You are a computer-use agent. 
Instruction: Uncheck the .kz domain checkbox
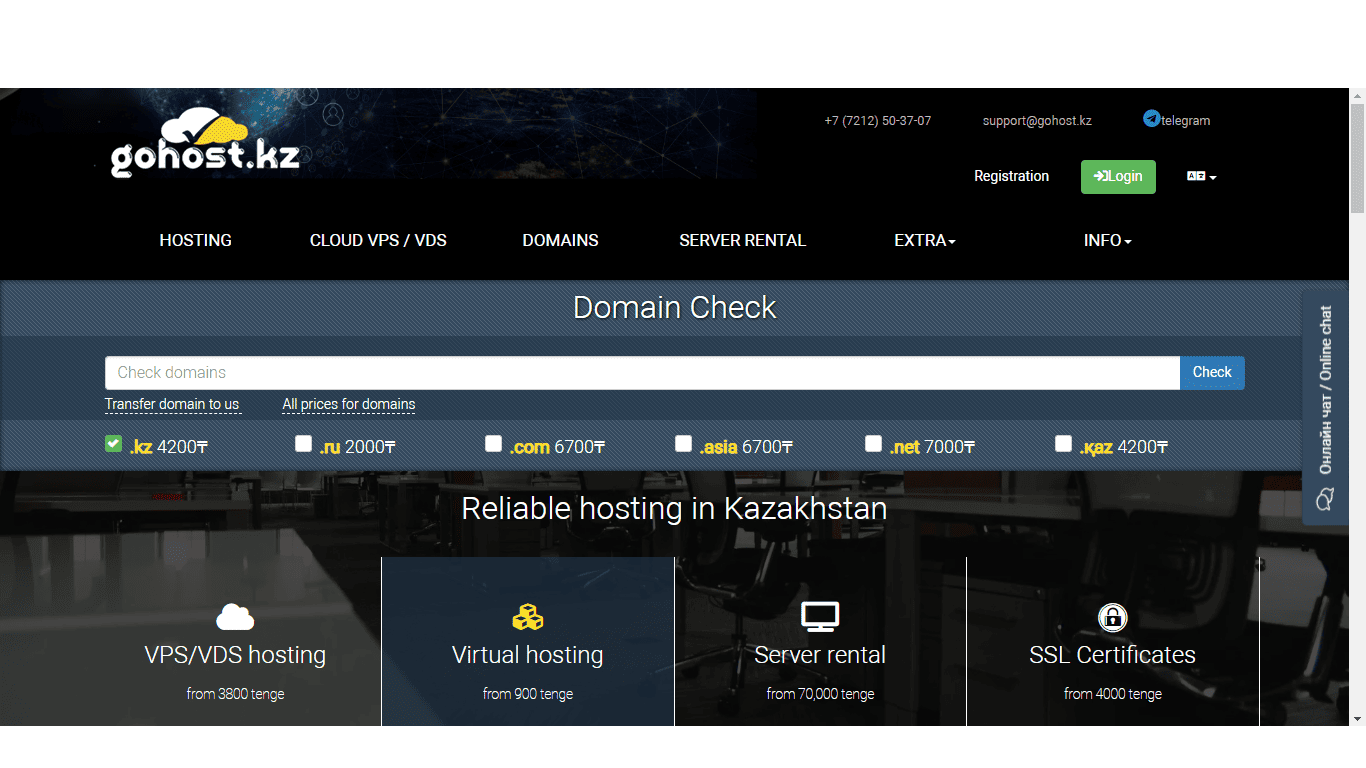click(x=113, y=443)
